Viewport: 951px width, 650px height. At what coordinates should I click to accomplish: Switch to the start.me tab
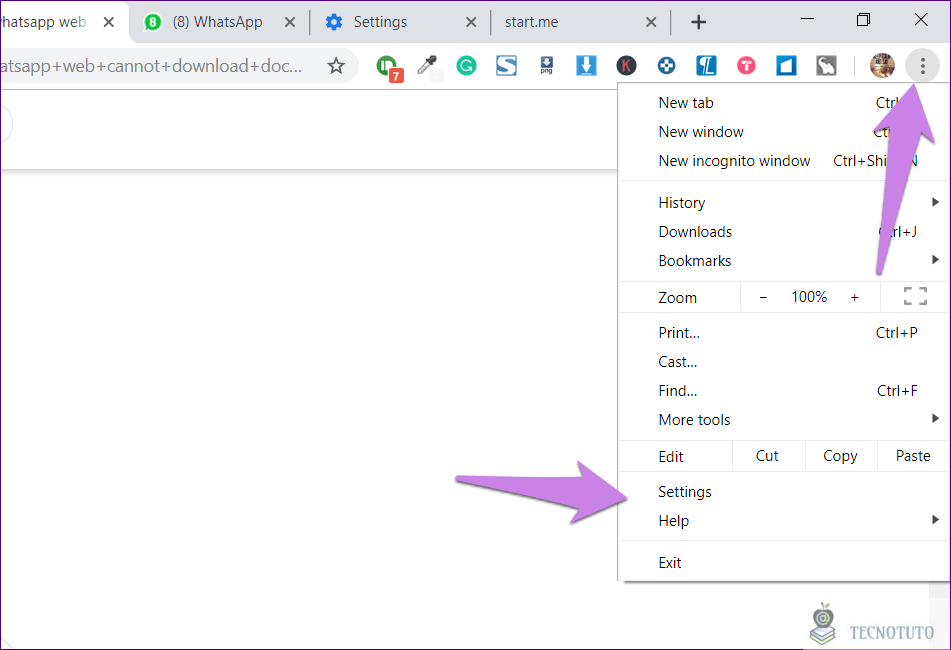click(x=579, y=22)
